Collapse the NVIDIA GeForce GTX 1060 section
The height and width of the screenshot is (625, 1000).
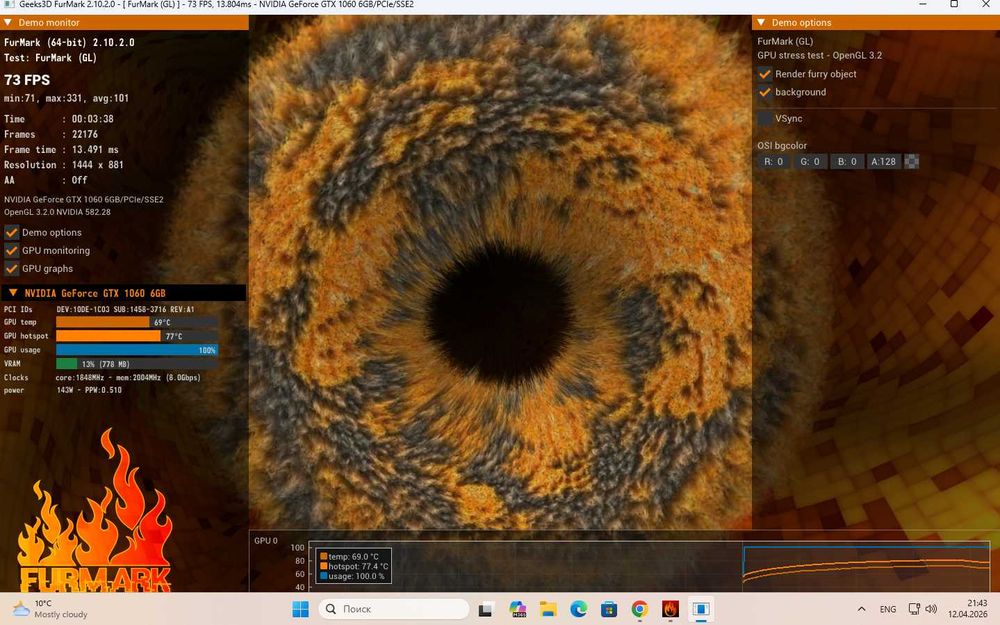tap(11, 294)
